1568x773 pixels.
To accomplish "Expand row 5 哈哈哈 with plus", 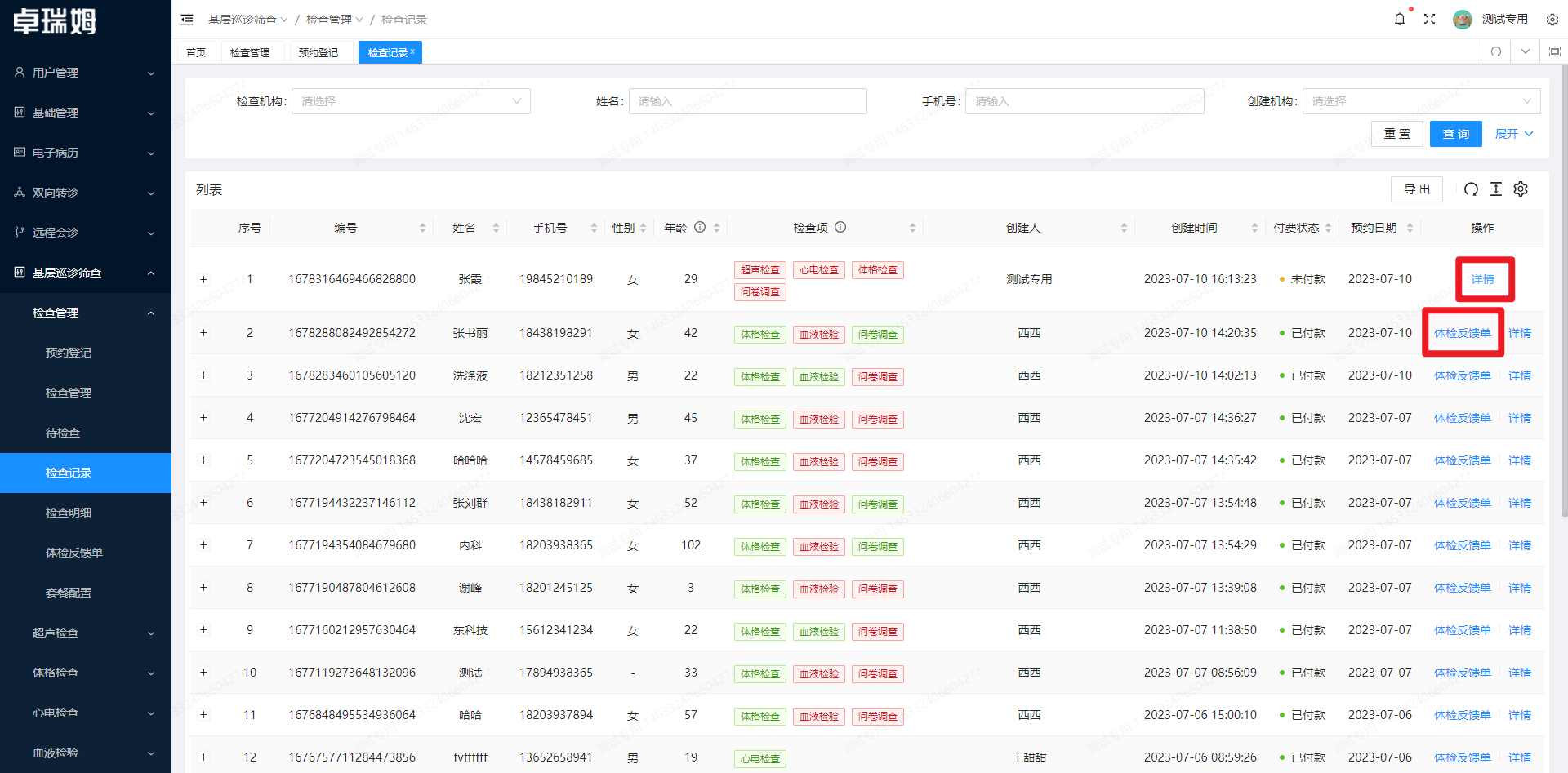I will [x=203, y=460].
